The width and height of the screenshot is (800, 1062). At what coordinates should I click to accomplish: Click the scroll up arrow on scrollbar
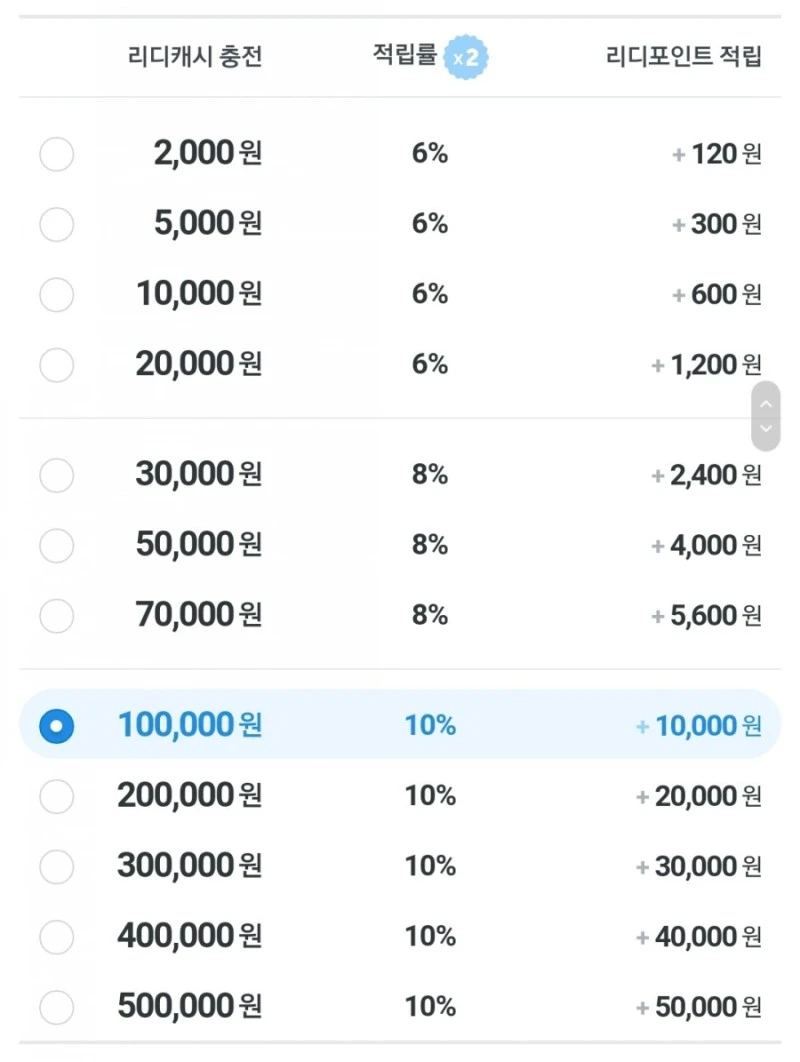tap(765, 403)
